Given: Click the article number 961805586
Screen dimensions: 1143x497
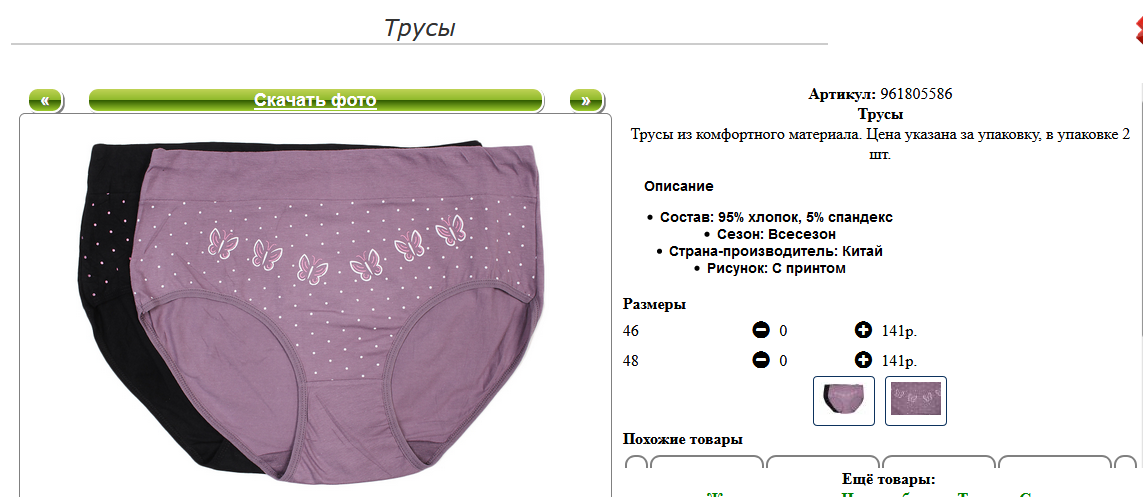Looking at the screenshot, I should coord(916,94).
